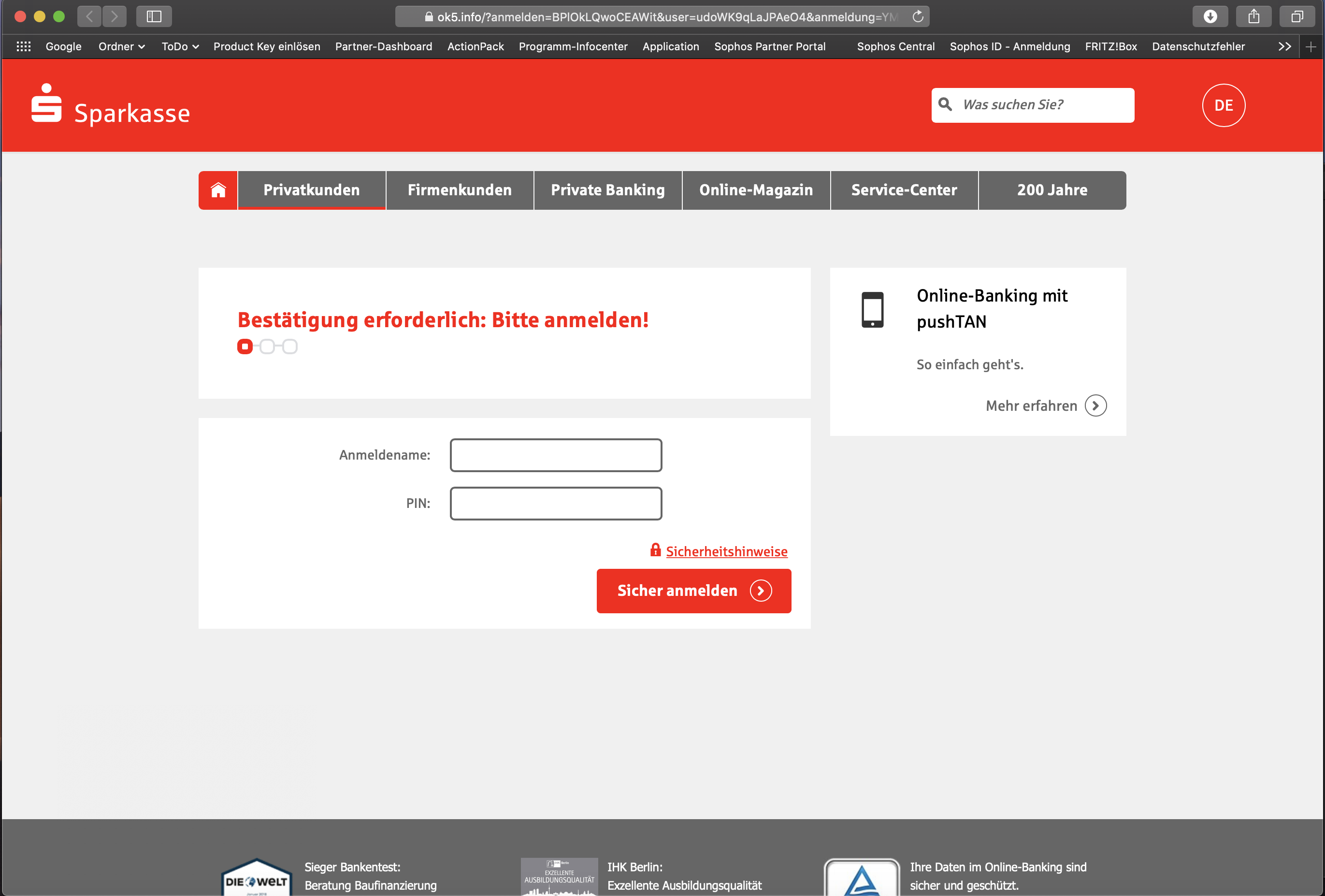Viewport: 1325px width, 896px height.
Task: Click the Online-Banking mit pushTAN heading
Action: tap(992, 308)
